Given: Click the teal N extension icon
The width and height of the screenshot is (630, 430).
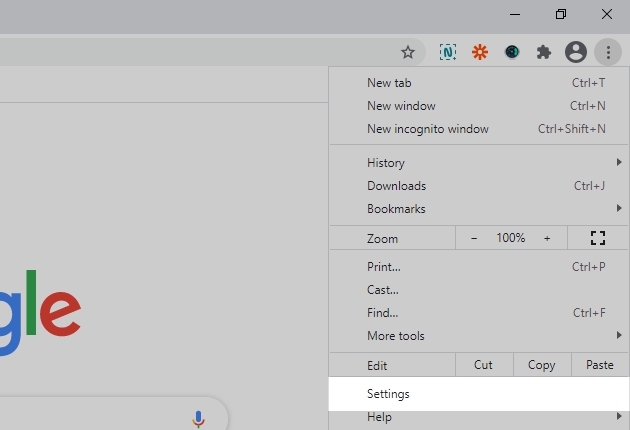Looking at the screenshot, I should tap(449, 52).
